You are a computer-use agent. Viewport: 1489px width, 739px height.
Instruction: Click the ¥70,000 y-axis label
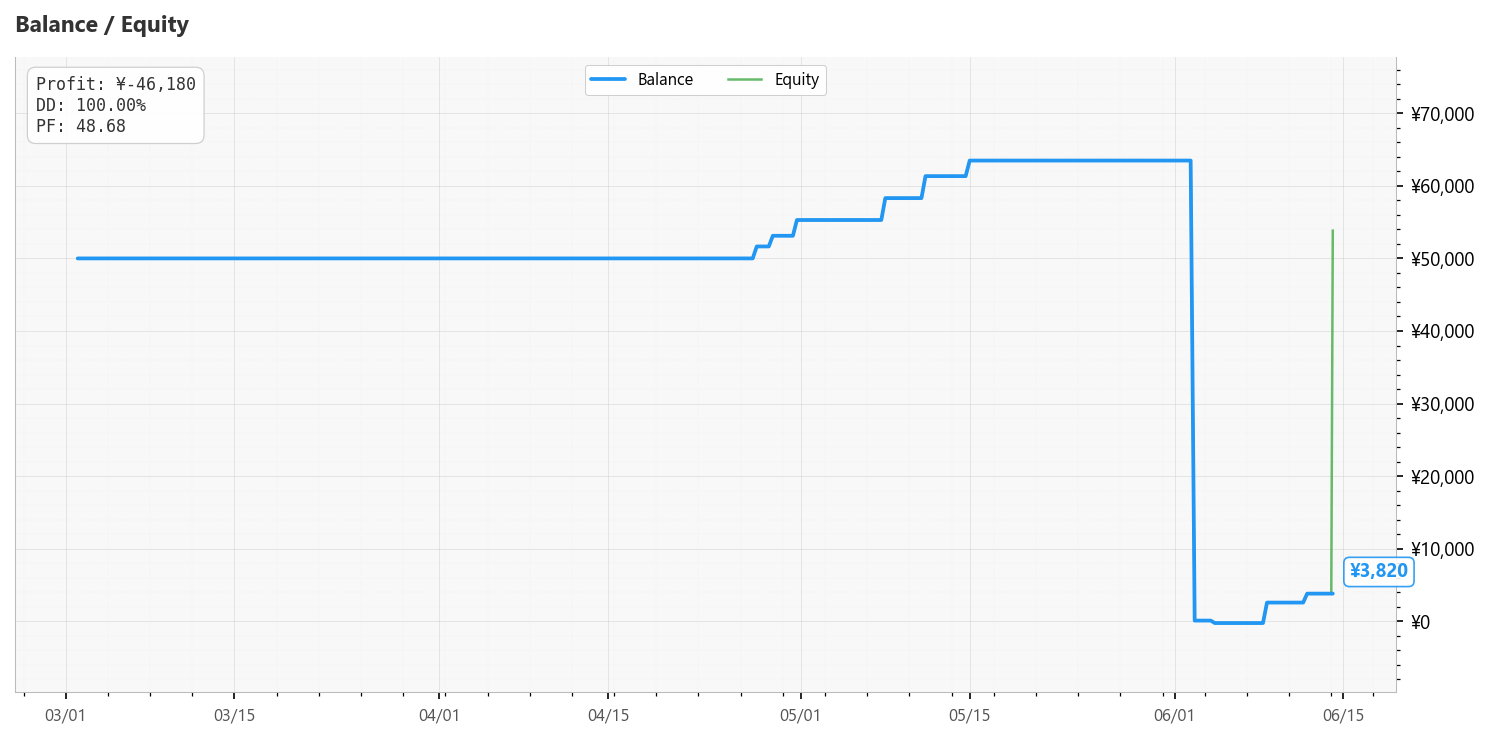point(1442,114)
